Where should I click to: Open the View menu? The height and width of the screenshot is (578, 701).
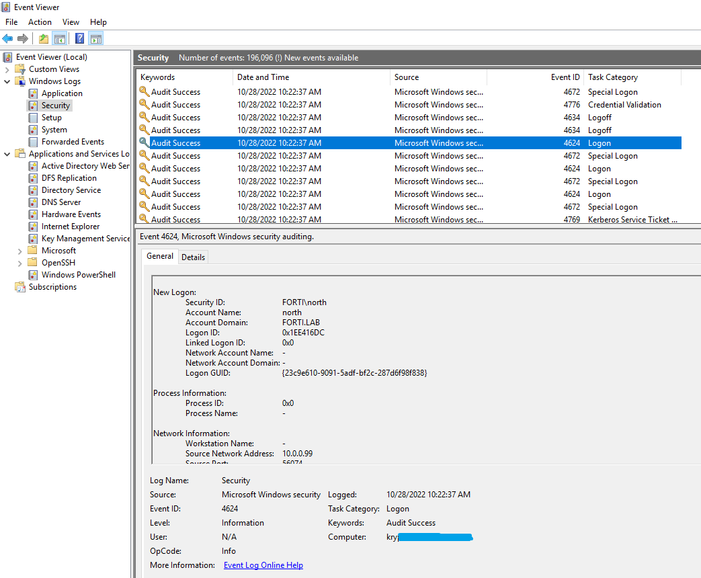coord(71,22)
